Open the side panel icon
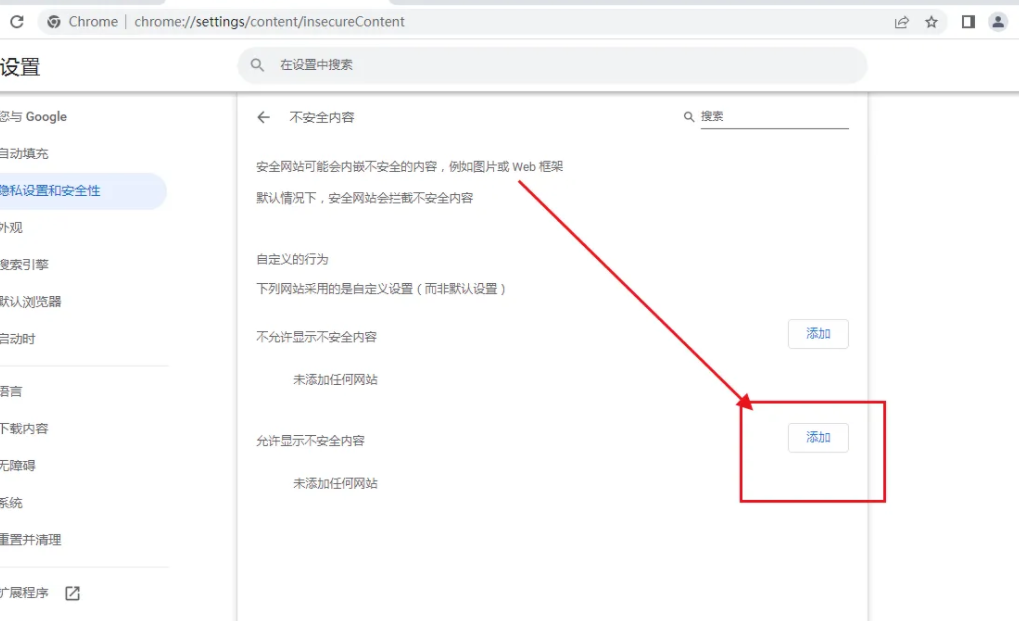The height and width of the screenshot is (621, 1019). [968, 22]
